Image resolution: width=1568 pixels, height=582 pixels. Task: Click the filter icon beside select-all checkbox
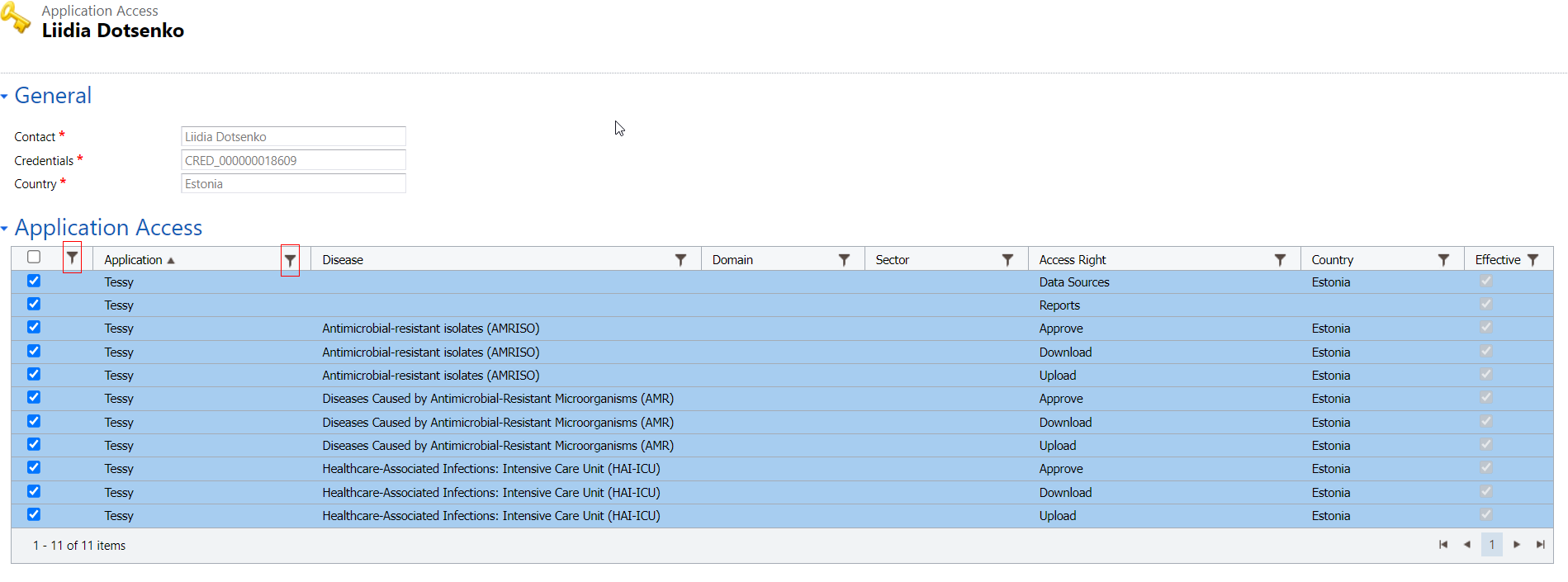coord(73,258)
